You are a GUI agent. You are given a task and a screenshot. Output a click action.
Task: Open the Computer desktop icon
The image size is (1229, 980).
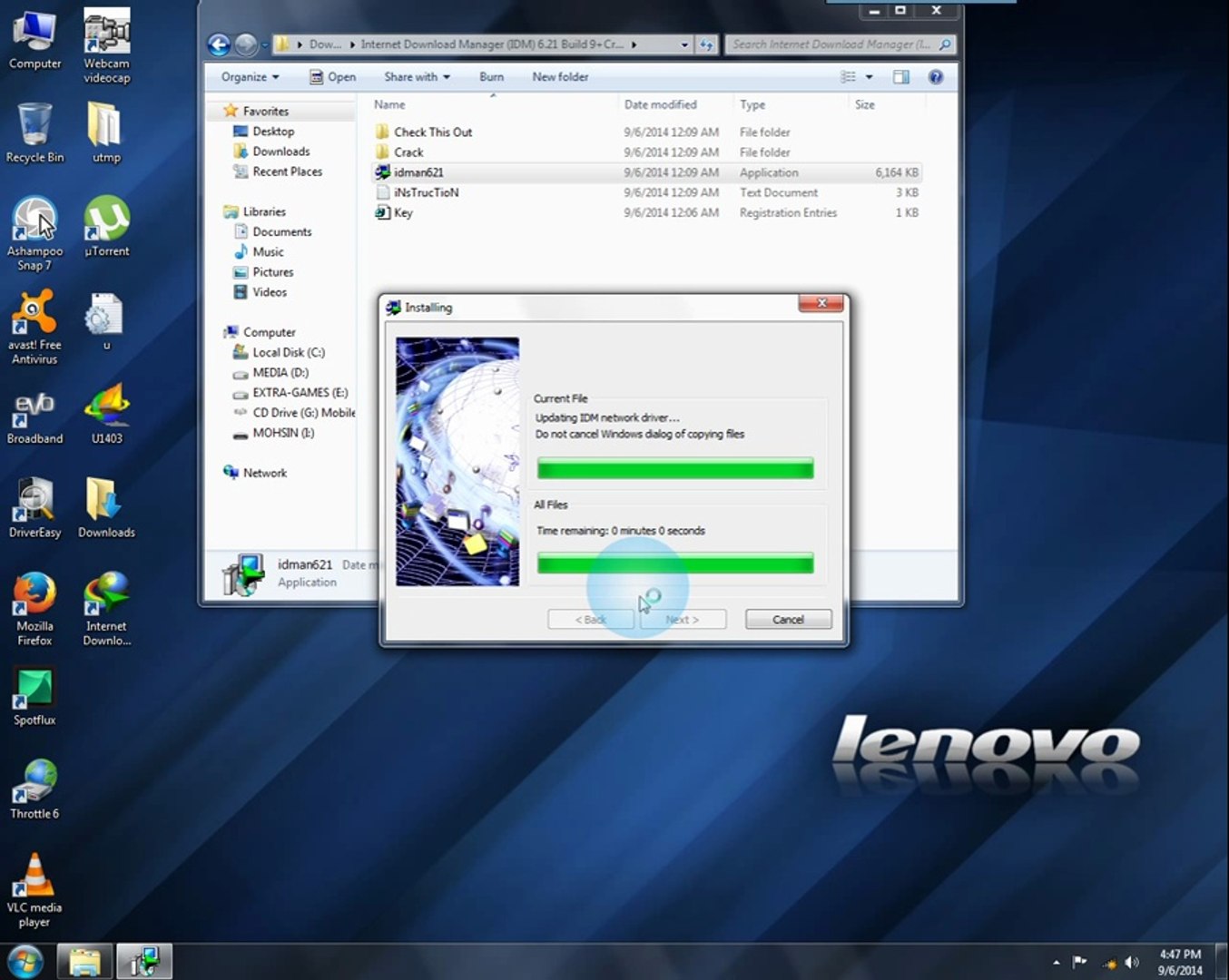pos(34,38)
